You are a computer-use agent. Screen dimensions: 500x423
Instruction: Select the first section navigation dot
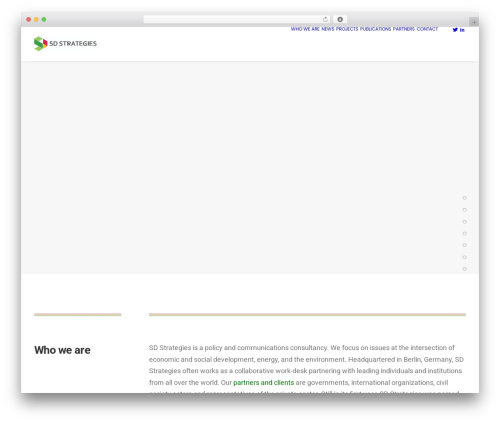464,198
